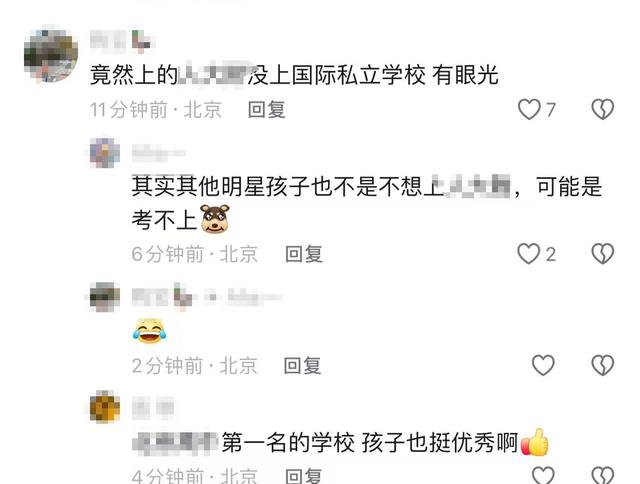Open avatar of 第一名的学校 commenter
Viewport: 640px width, 484px height.
105,406
